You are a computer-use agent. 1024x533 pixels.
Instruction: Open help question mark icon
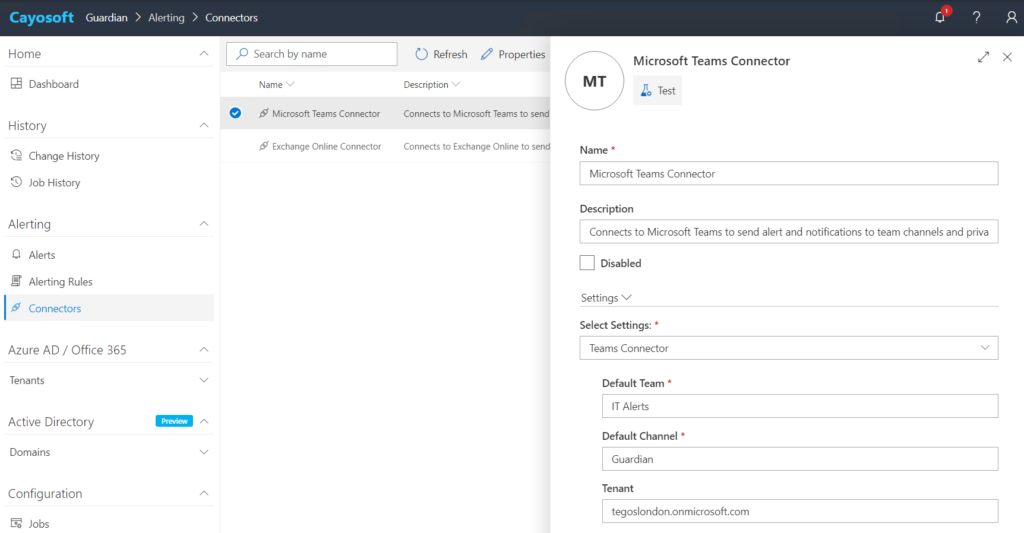(976, 18)
